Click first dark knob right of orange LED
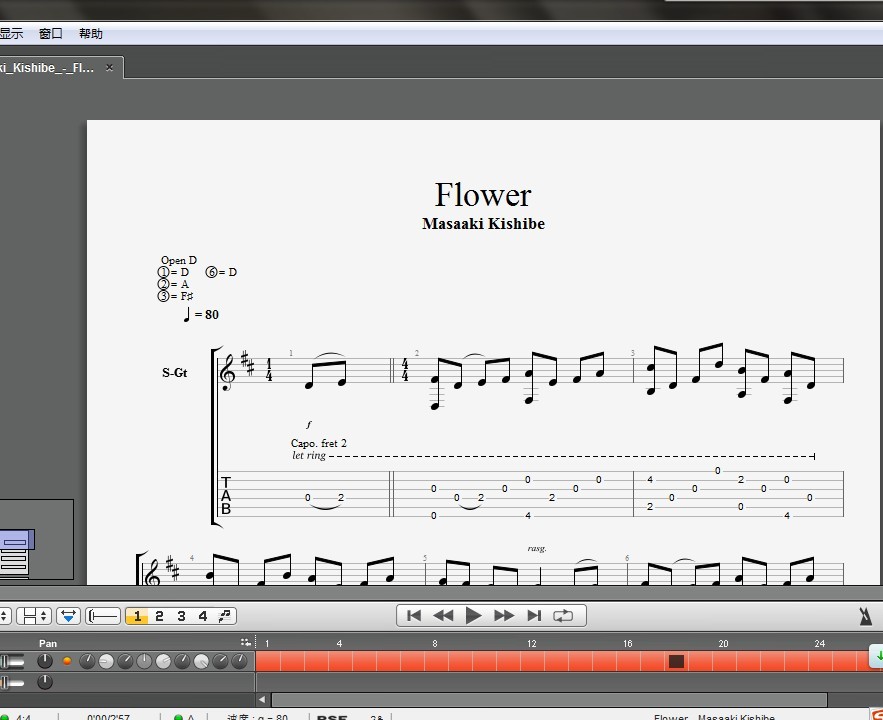The image size is (883, 720). (87, 661)
